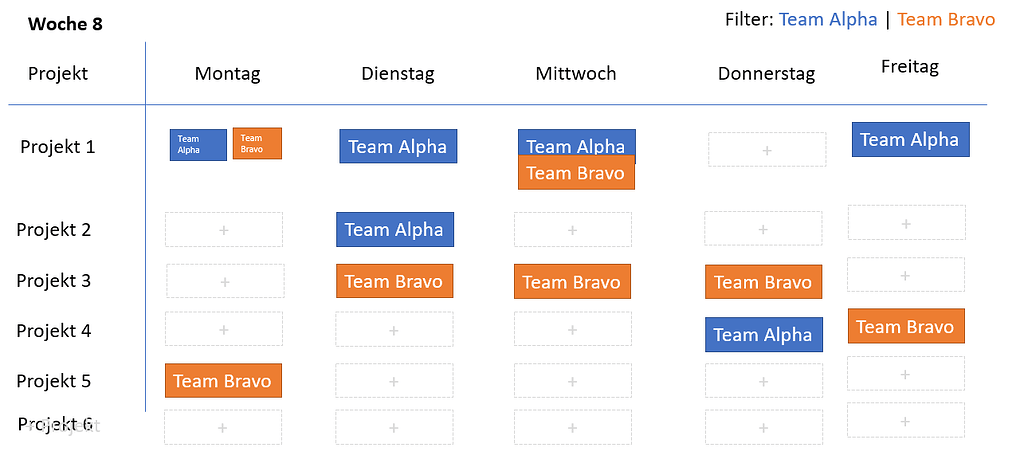This screenshot has height=466, width=1024.
Task: Select Team Bravo card in Projekt 1 Mittwoch
Action: 576,173
